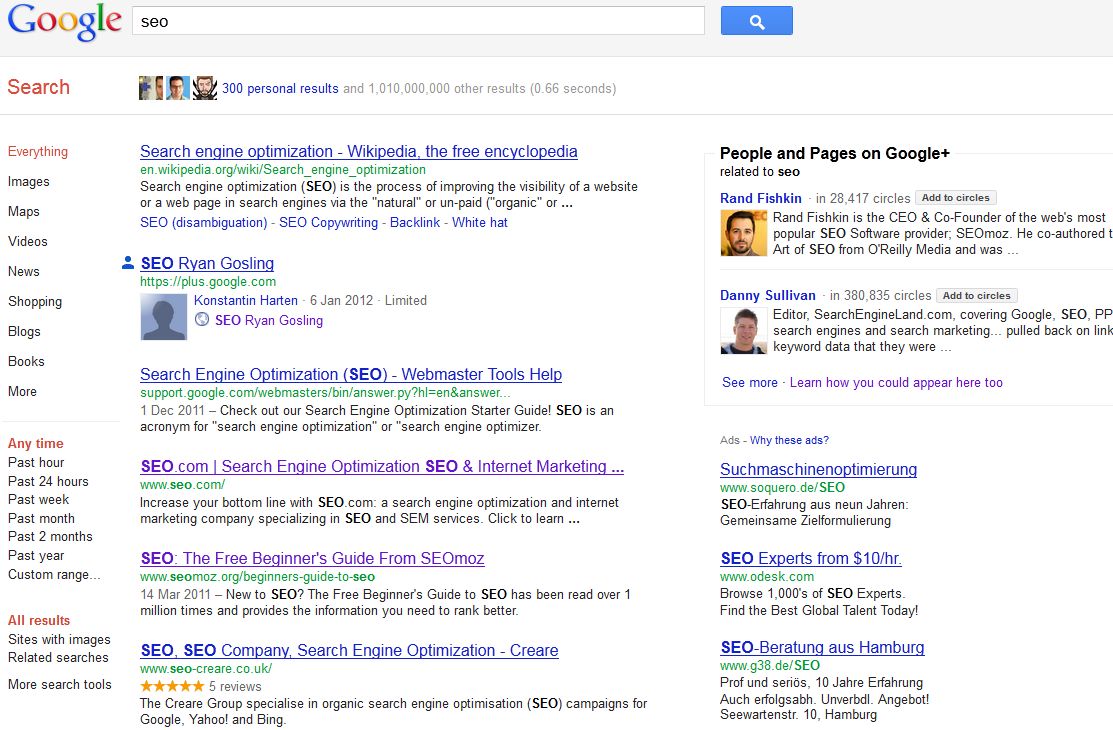Select Sites with images filter
This screenshot has width=1113, height=730.
(x=59, y=639)
